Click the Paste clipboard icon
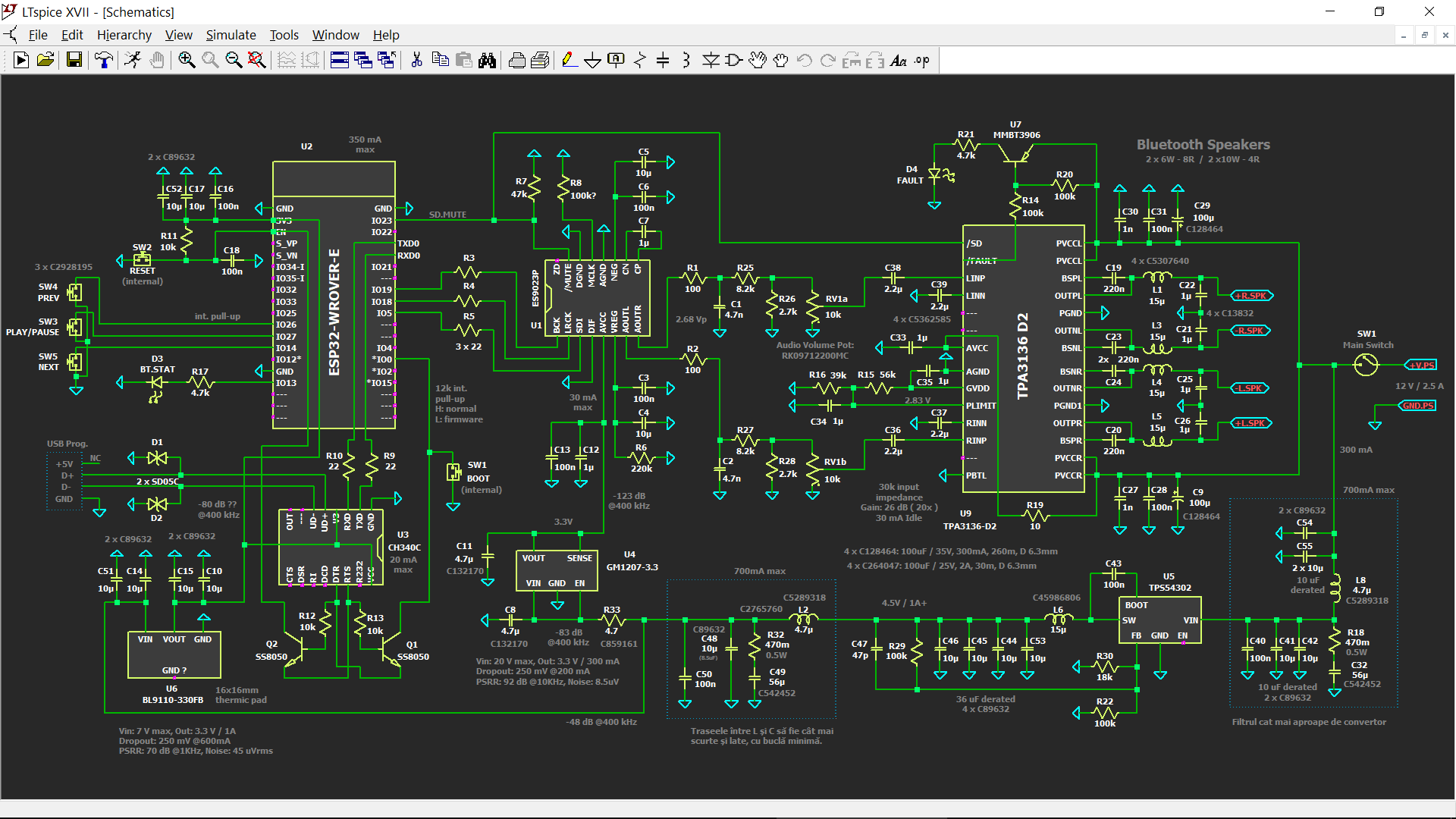The width and height of the screenshot is (1456, 819). tap(464, 60)
